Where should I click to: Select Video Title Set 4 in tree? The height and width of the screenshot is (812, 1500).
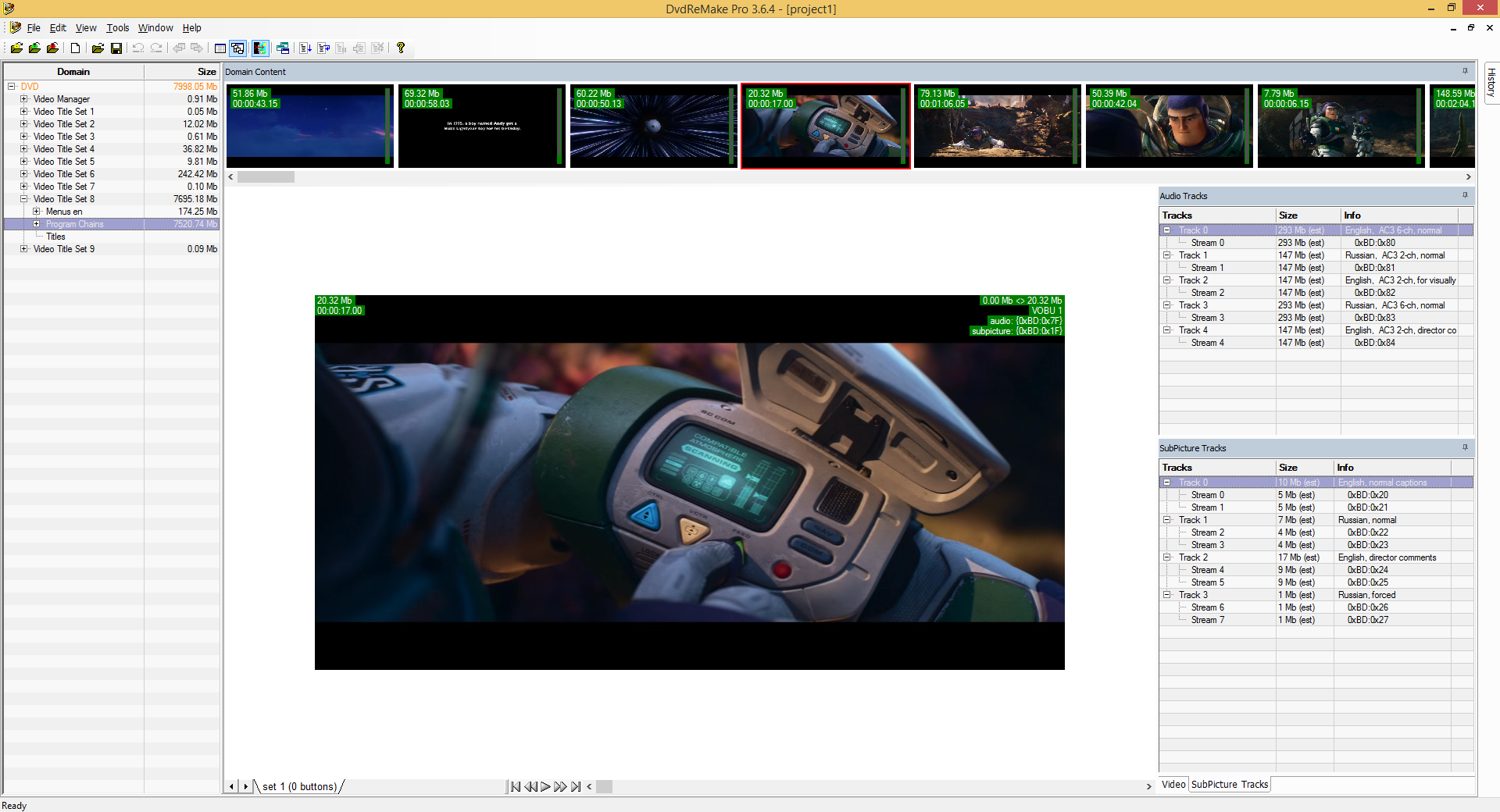(x=64, y=149)
